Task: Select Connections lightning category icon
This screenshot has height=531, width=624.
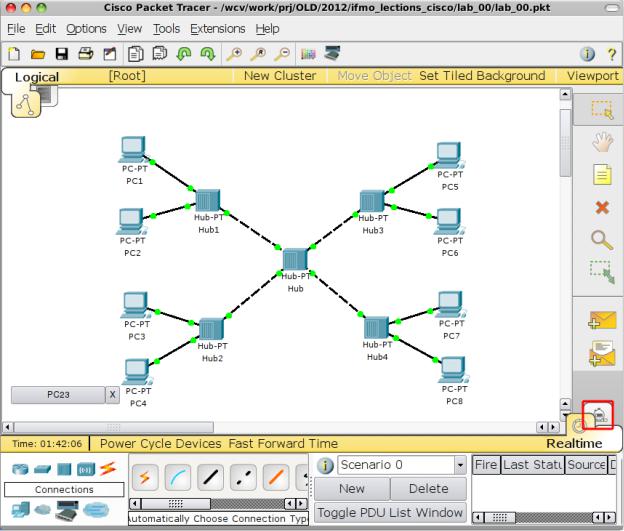Action: 107,469
